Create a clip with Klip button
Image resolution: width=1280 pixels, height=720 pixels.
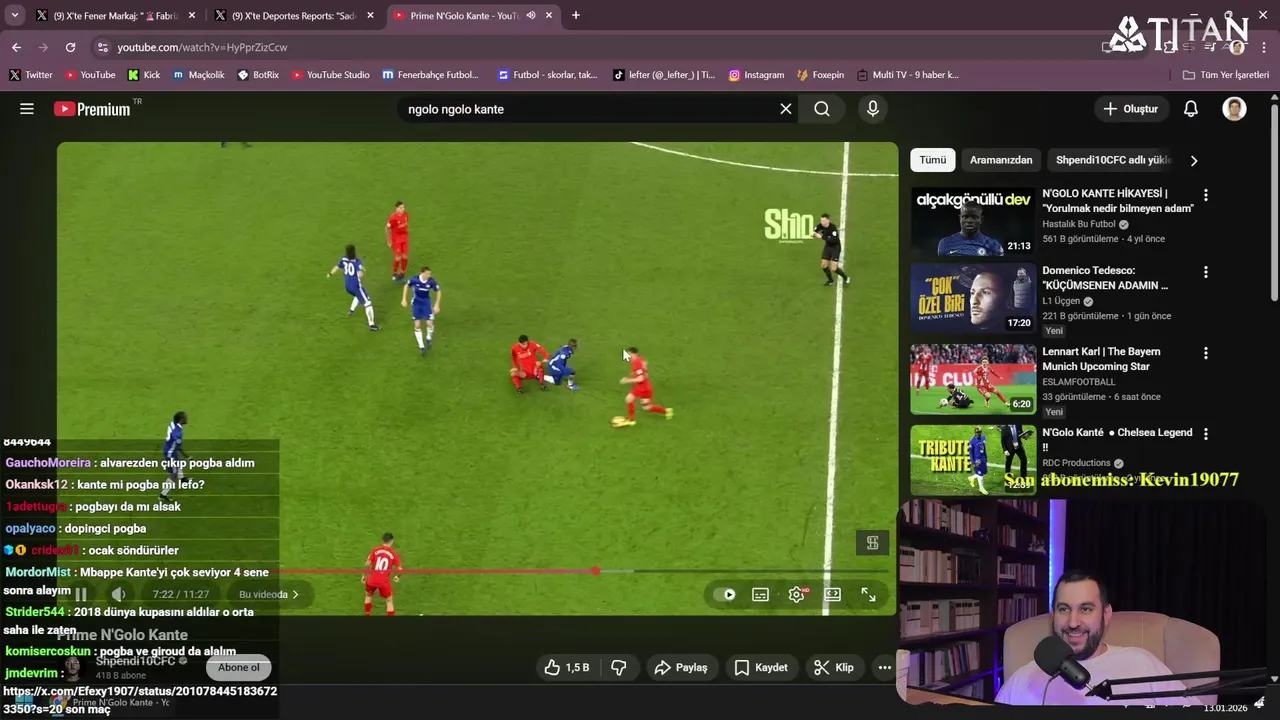click(x=834, y=667)
